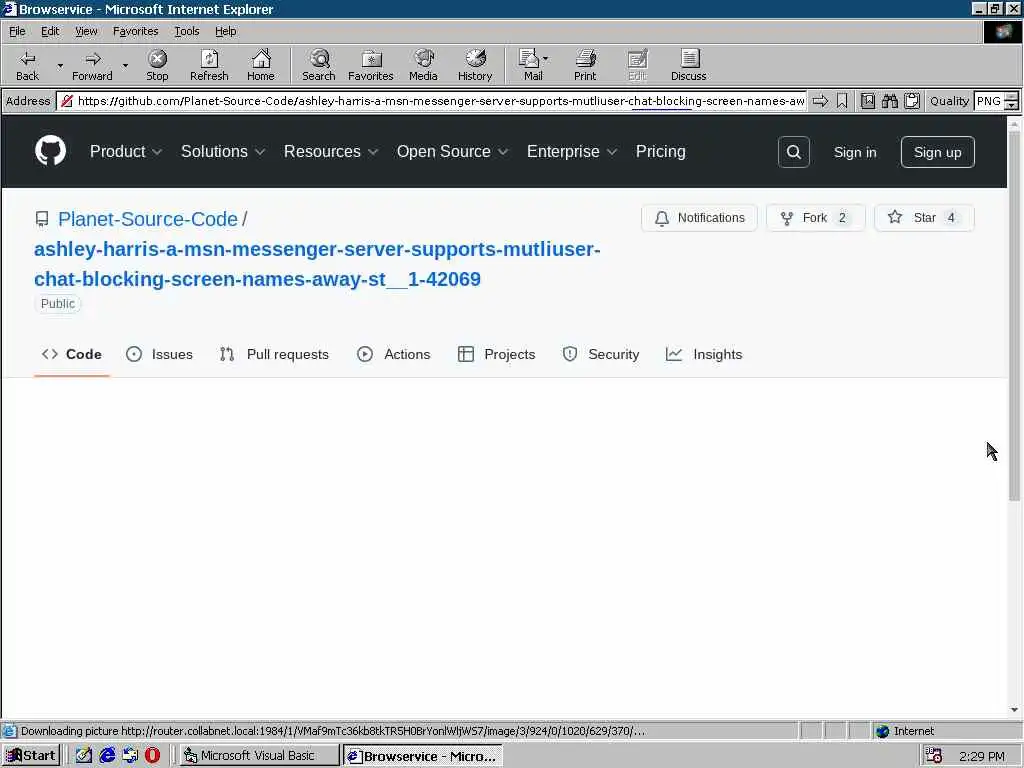Open the File menu
The height and width of the screenshot is (768, 1024).
(17, 31)
